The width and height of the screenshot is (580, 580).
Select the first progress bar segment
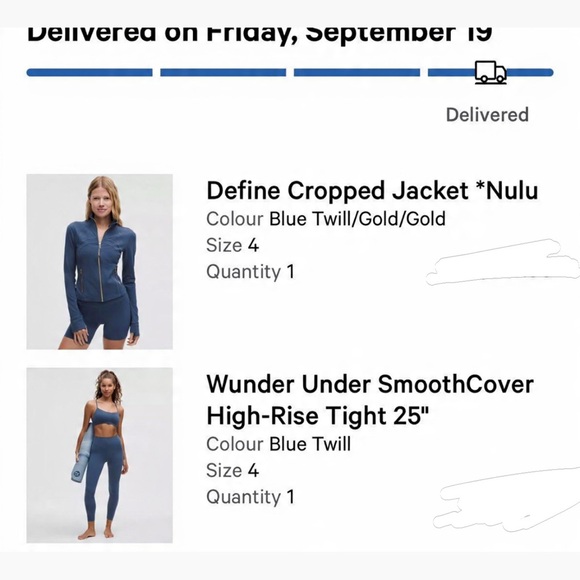coord(90,72)
